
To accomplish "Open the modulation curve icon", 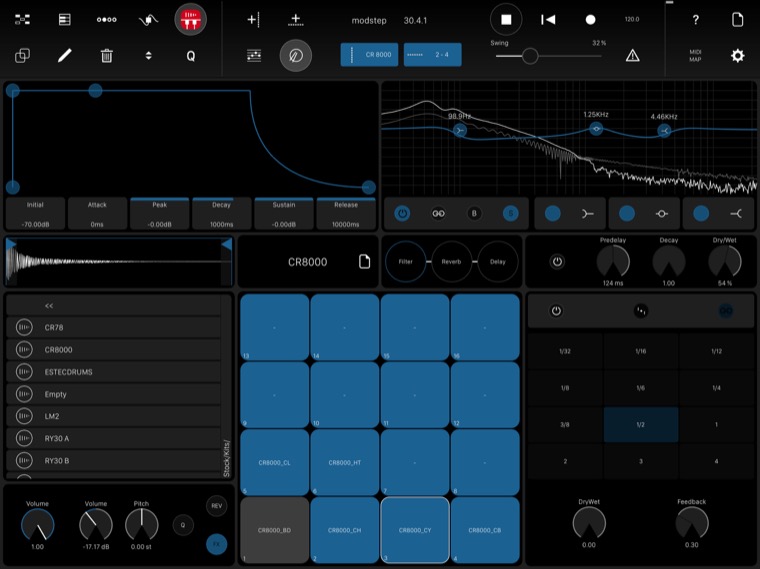I will [148, 20].
